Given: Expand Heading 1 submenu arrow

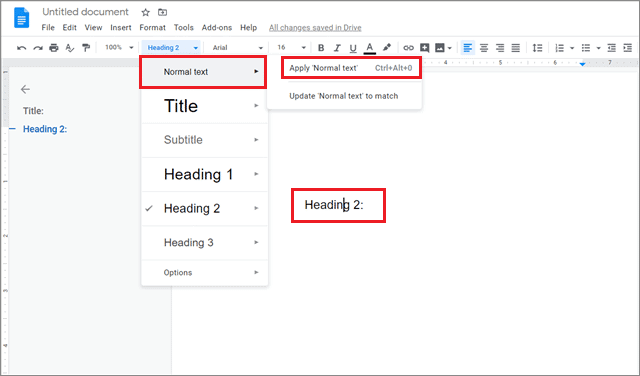Looking at the screenshot, I should click(x=256, y=174).
